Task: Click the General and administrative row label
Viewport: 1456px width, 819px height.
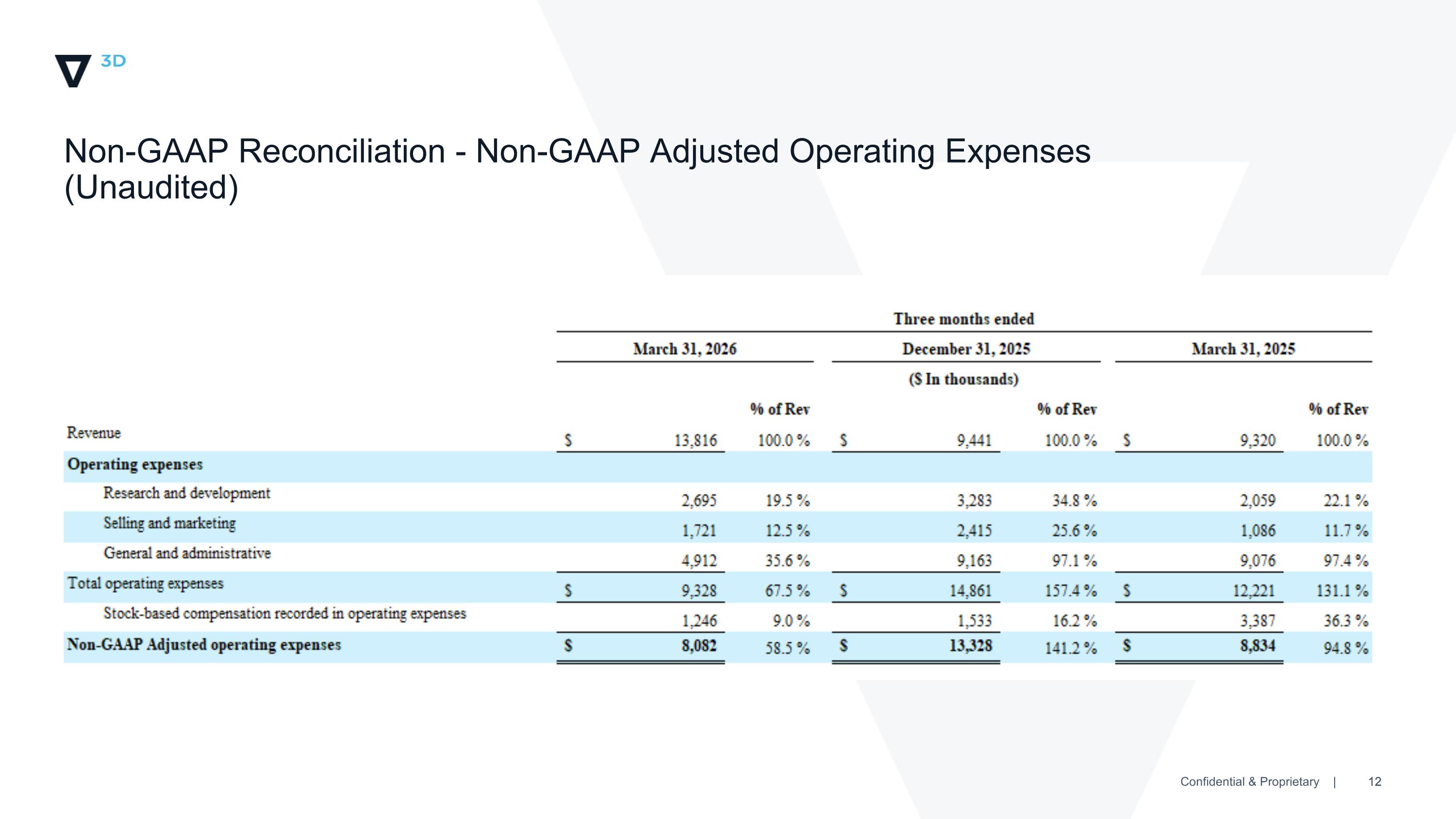Action: point(187,553)
